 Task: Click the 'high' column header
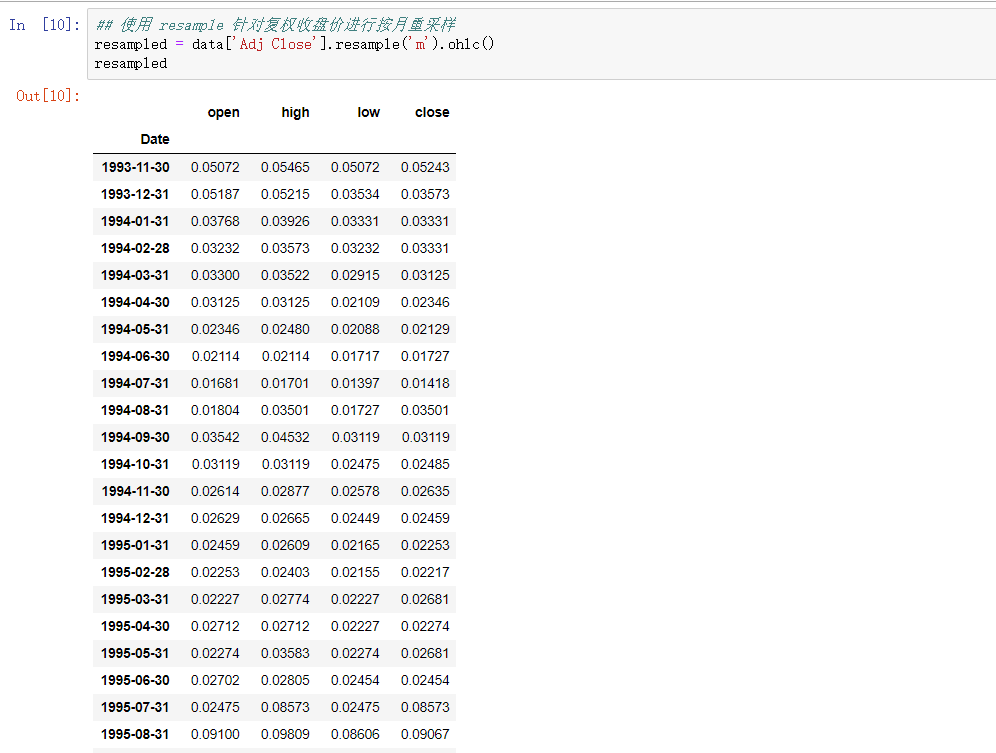[295, 112]
